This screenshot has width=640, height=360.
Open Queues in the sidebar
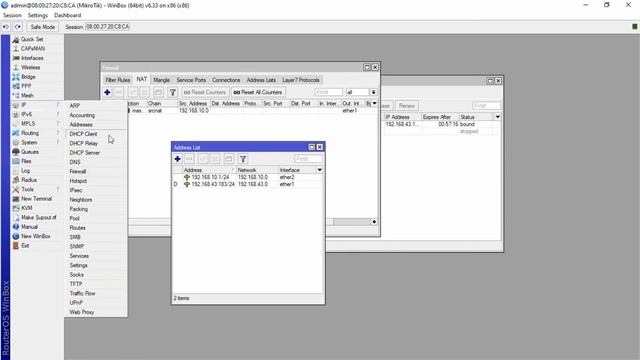coord(30,152)
